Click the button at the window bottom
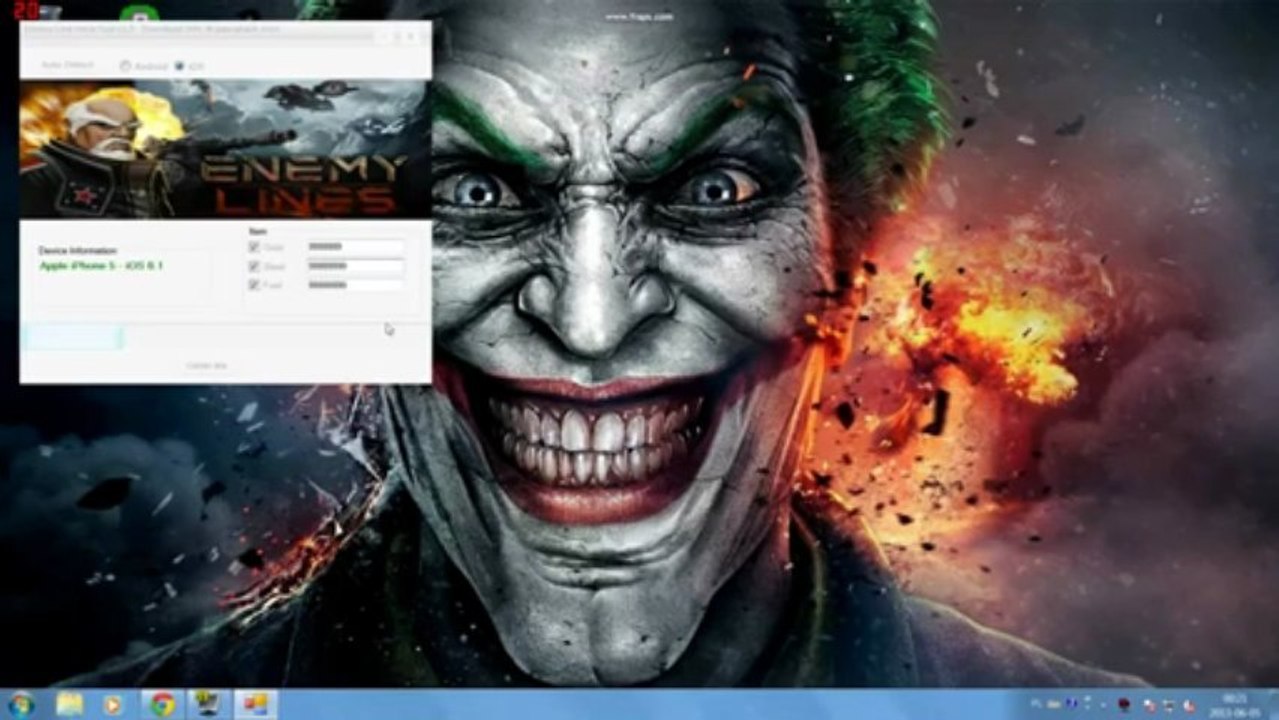The height and width of the screenshot is (720, 1279). (207, 365)
